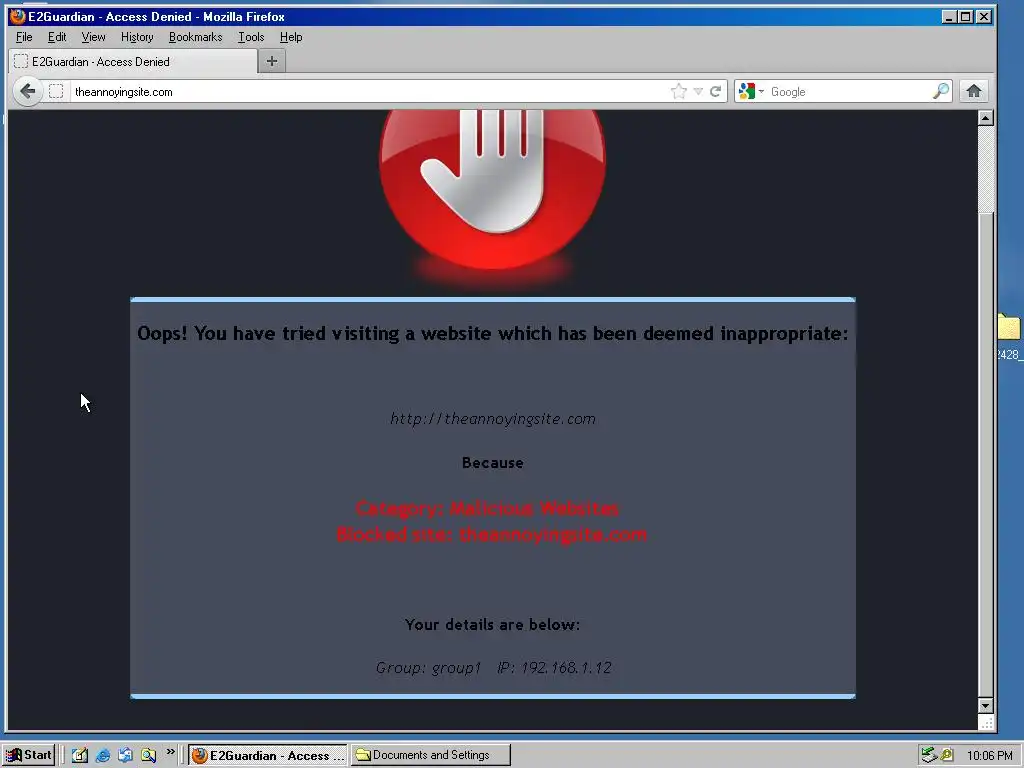Click the network connection tray icon

tap(929, 756)
